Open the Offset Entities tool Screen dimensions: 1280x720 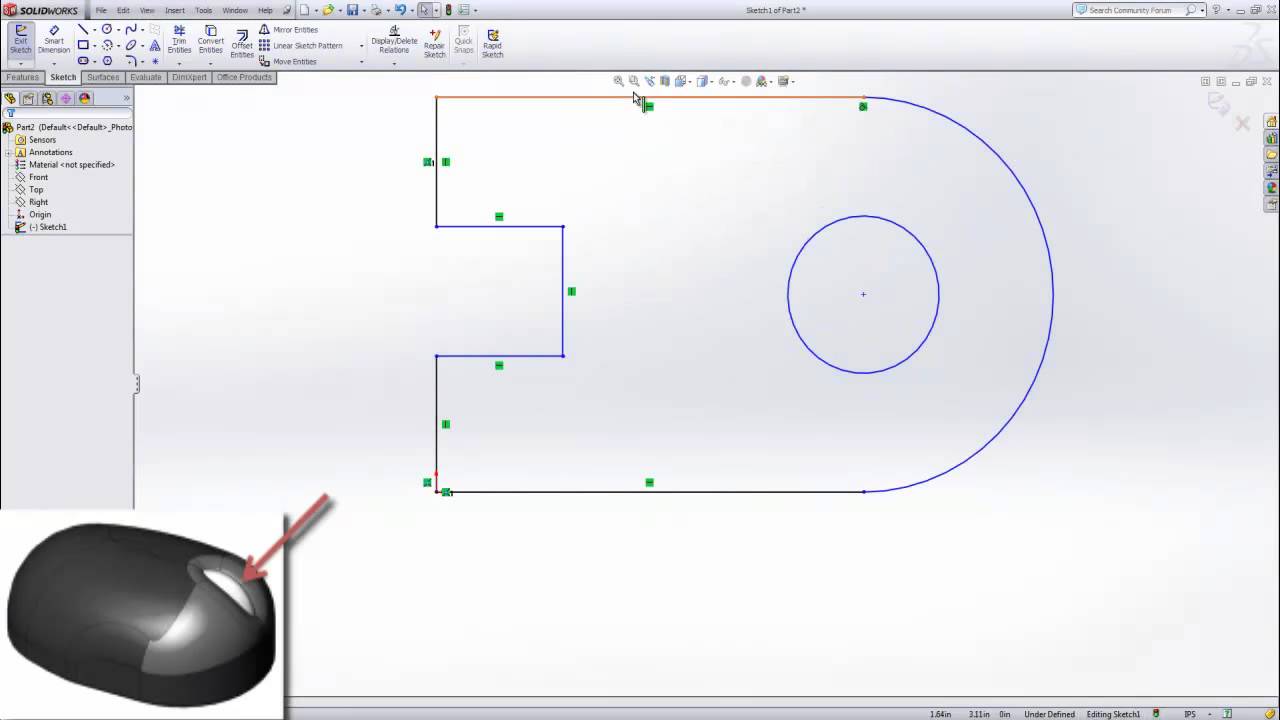241,40
